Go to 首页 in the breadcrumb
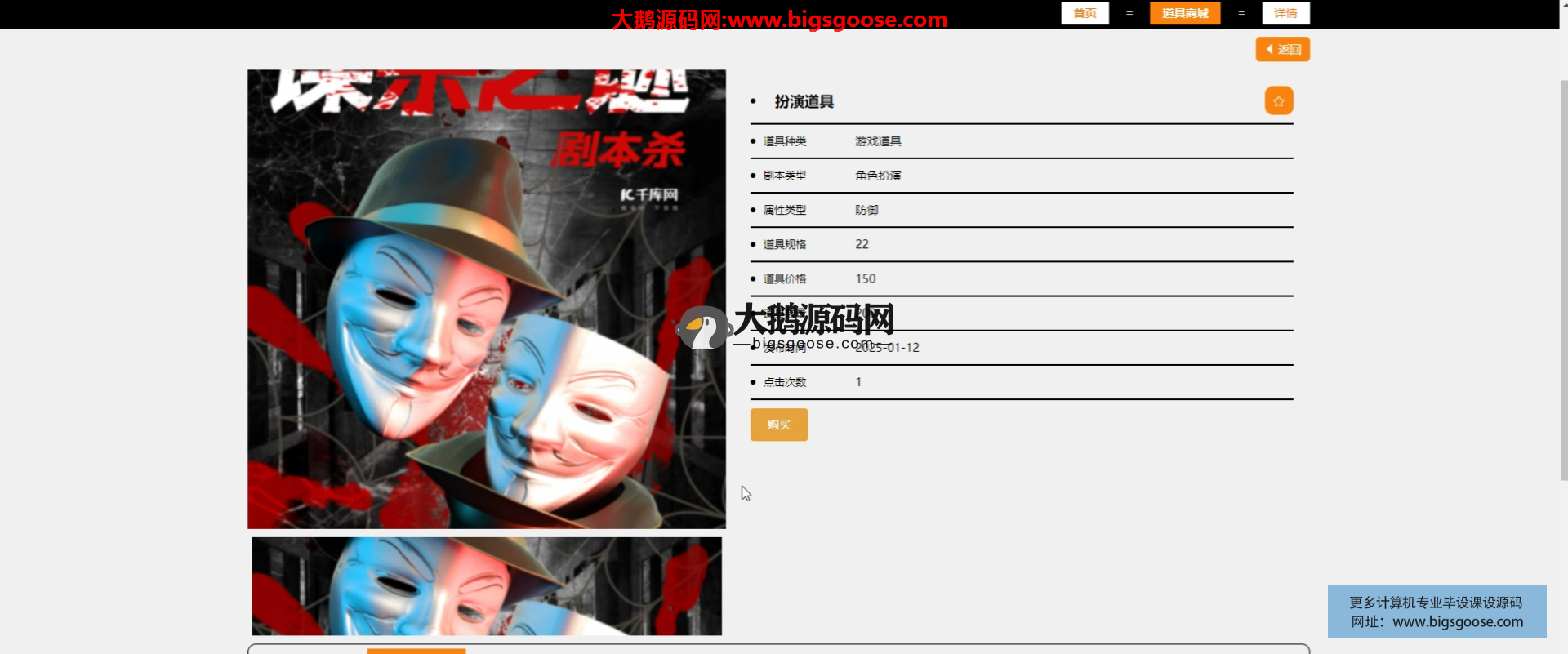The image size is (1568, 654). tap(1085, 13)
